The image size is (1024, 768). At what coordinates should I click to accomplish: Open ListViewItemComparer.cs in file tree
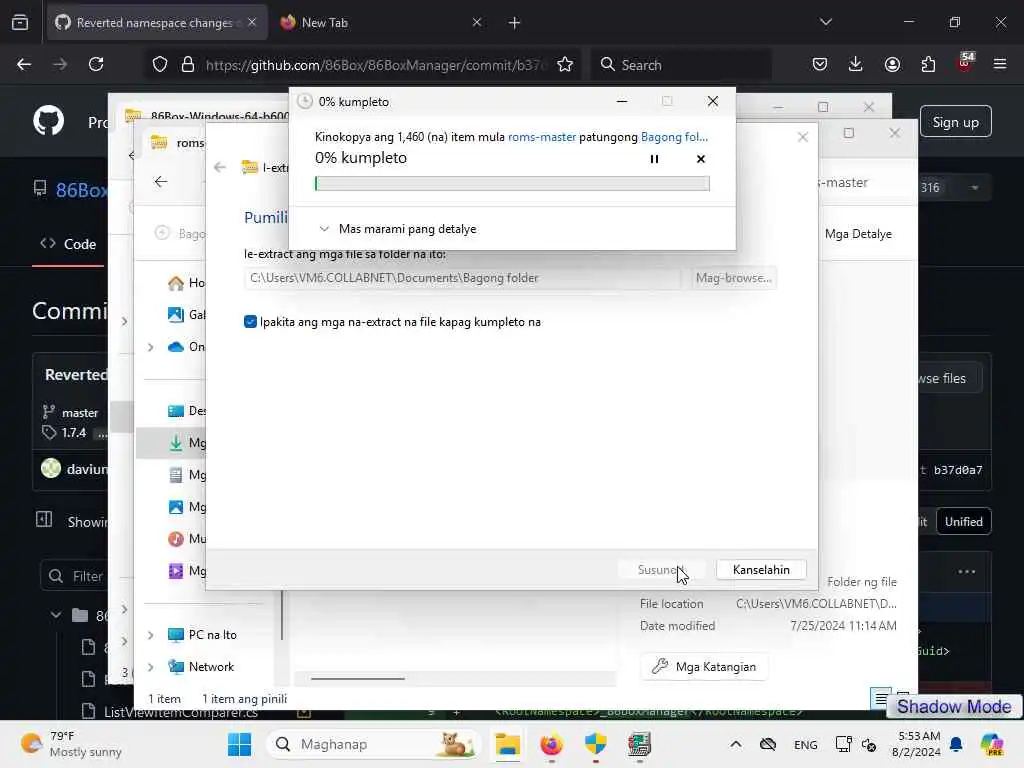(180, 712)
